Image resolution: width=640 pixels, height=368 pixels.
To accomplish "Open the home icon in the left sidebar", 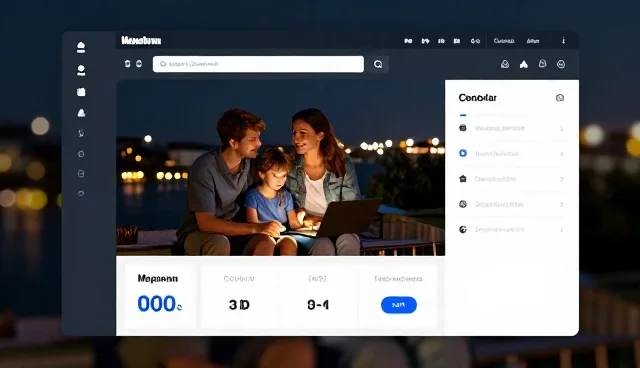I will click(81, 47).
